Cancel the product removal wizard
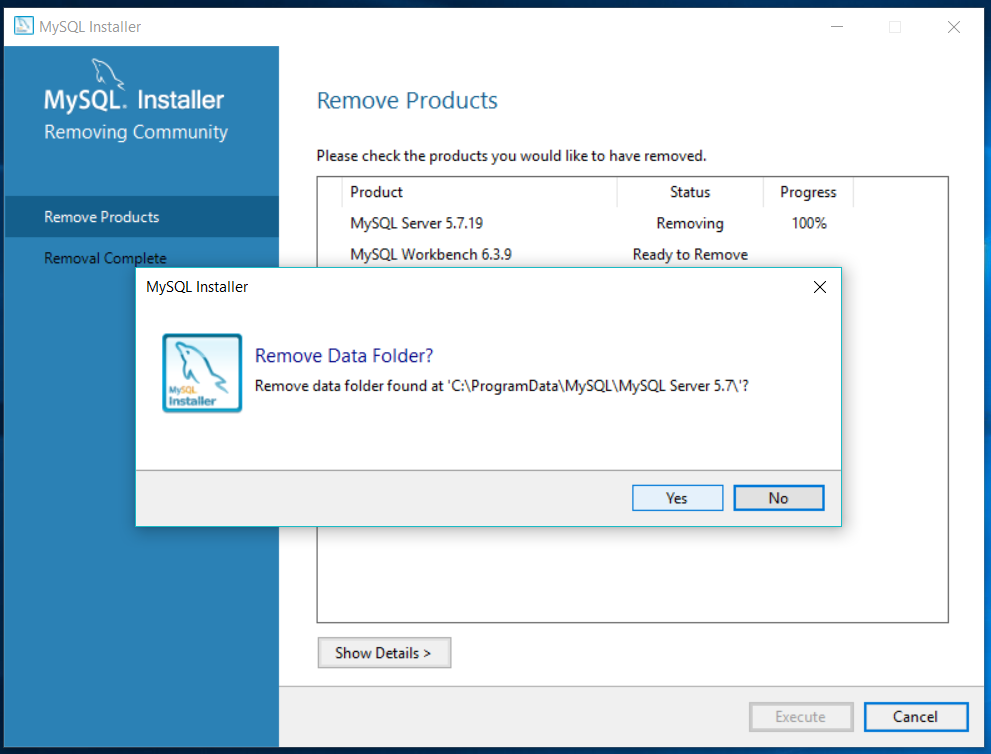 pyautogui.click(x=916, y=717)
